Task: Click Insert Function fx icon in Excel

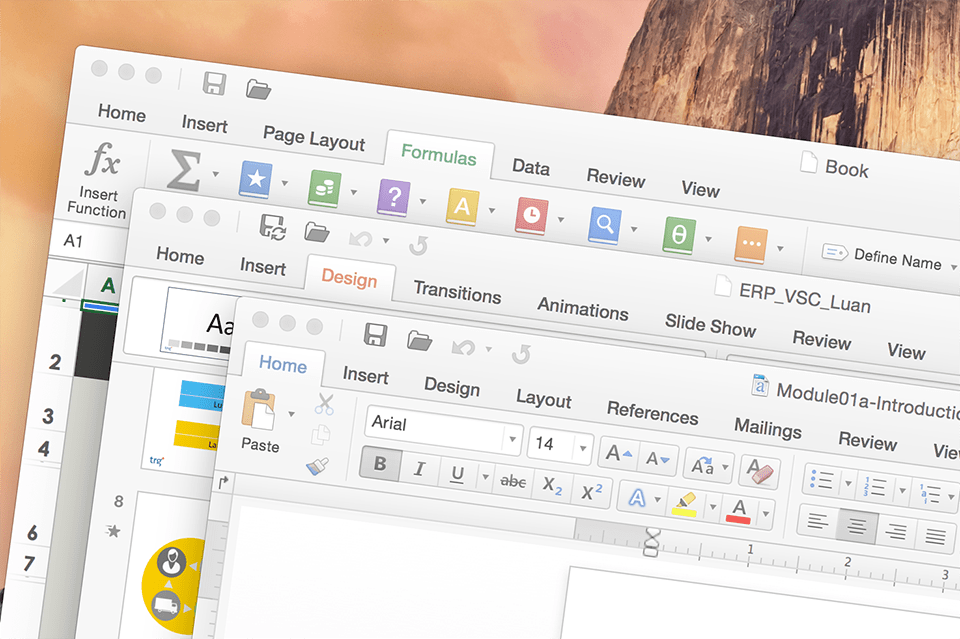Action: (x=102, y=159)
